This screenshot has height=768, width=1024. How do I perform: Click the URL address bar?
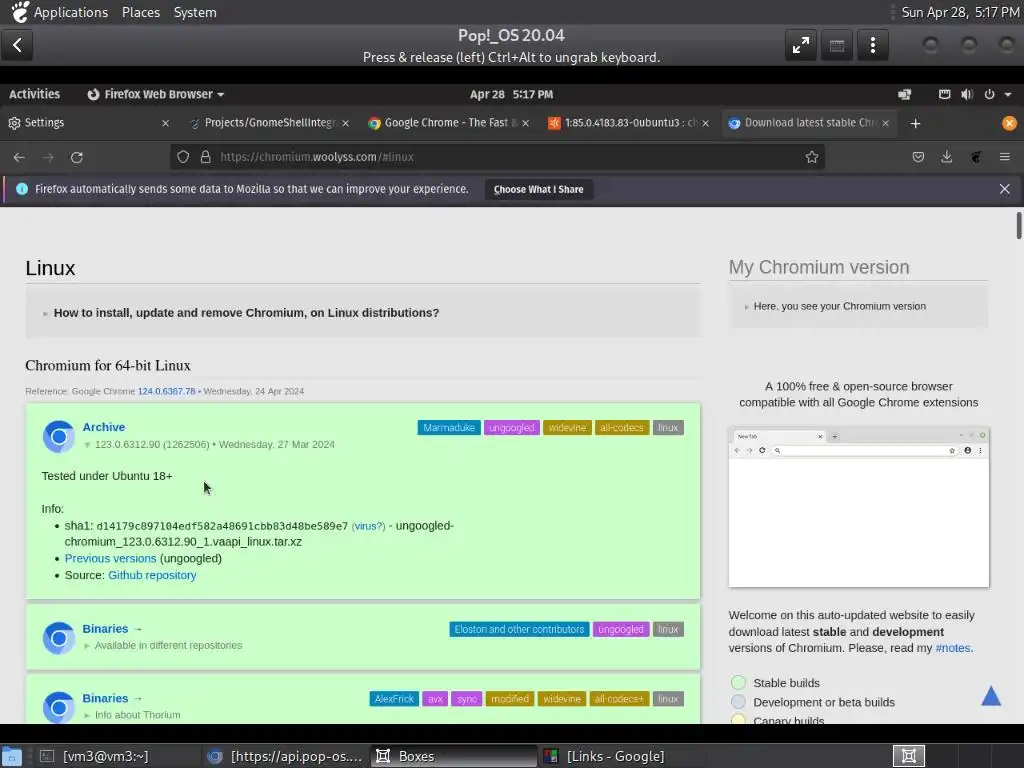496,157
